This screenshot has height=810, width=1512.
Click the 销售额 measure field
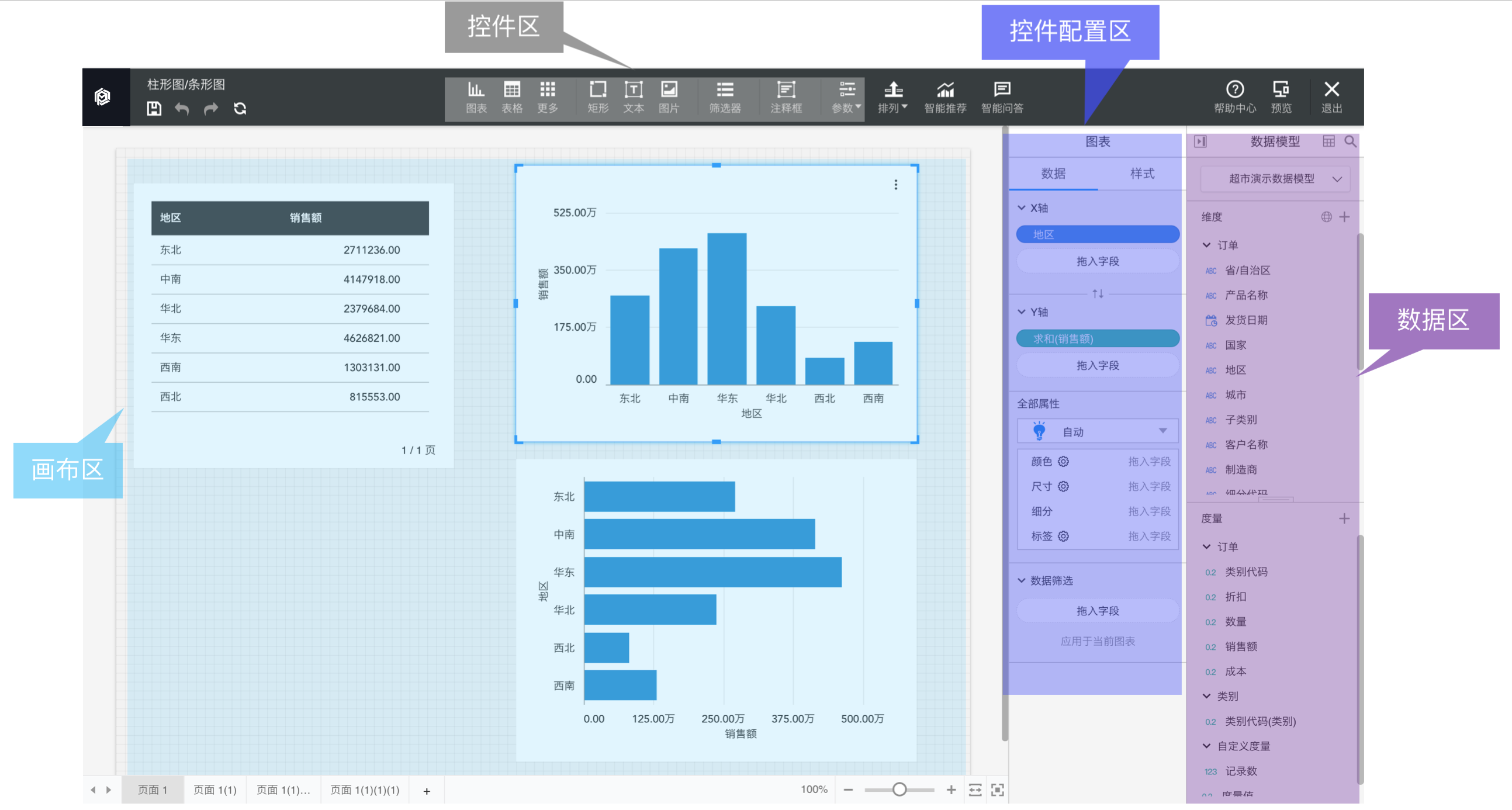1240,646
